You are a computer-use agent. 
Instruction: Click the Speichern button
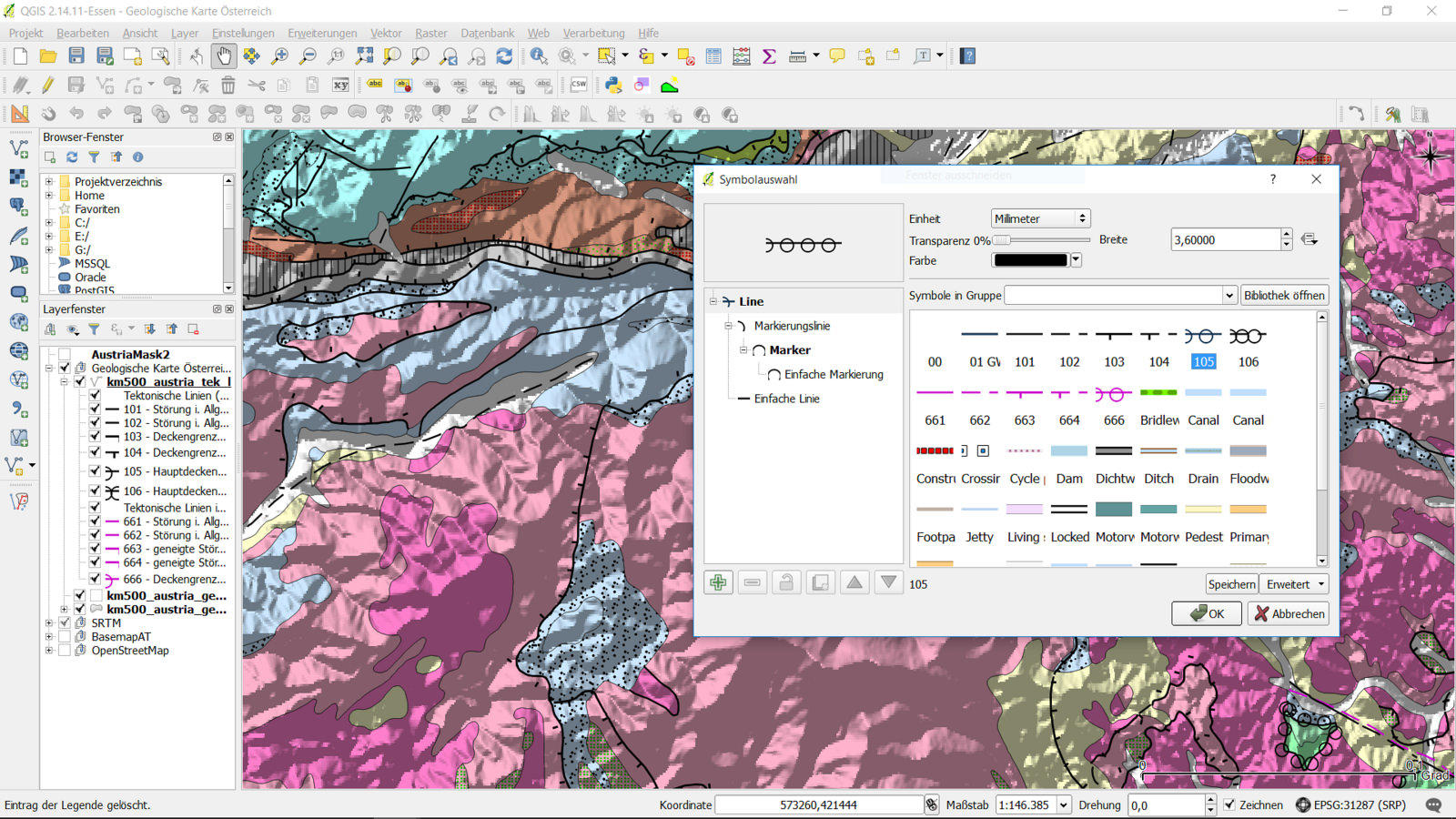[x=1231, y=584]
